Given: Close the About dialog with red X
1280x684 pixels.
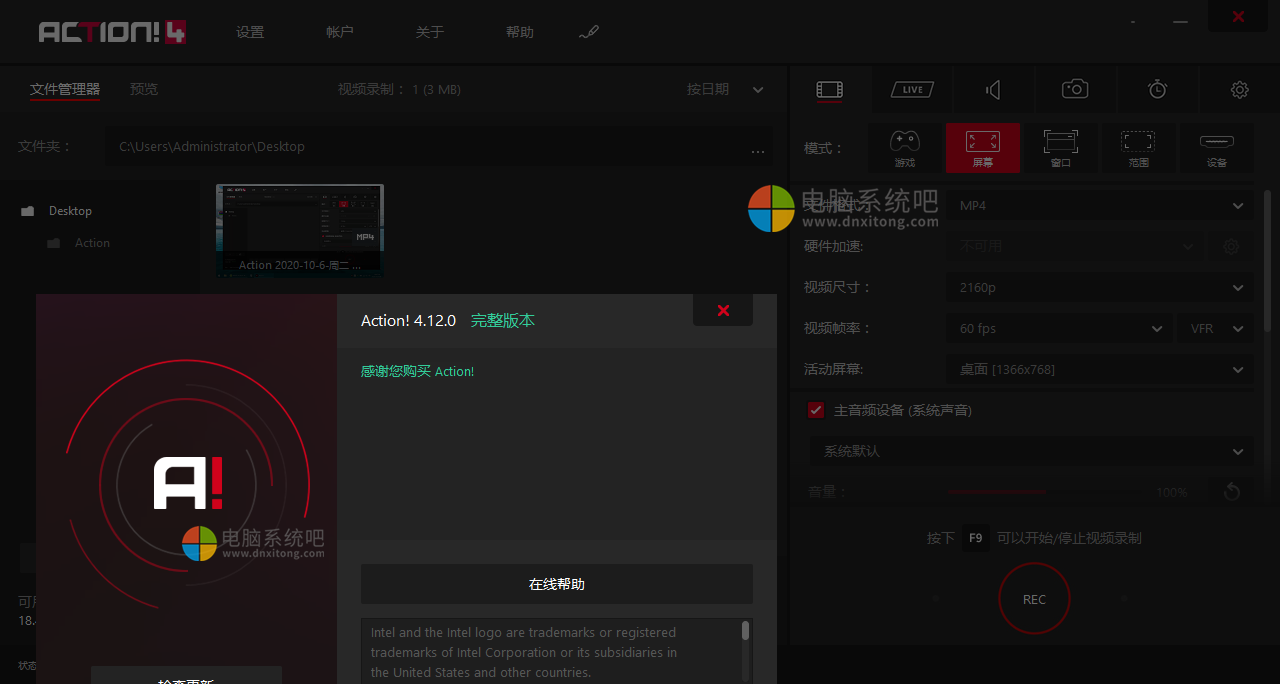Looking at the screenshot, I should pos(723,311).
